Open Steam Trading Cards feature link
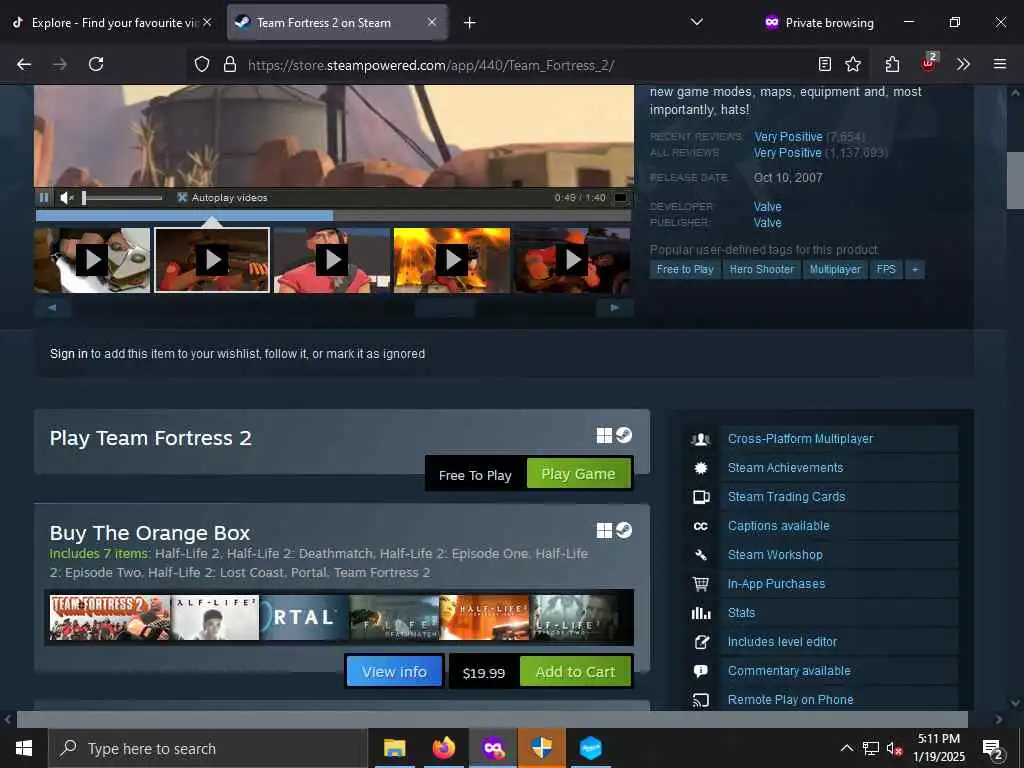1024x768 pixels. pyautogui.click(x=786, y=497)
